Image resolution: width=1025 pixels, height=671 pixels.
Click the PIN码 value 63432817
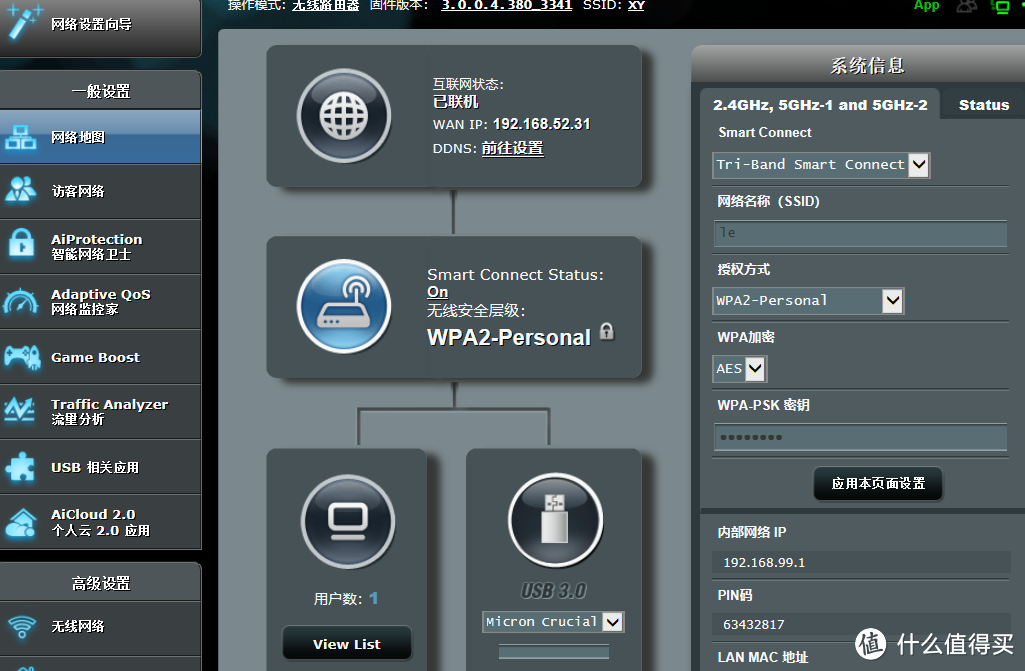tap(754, 625)
